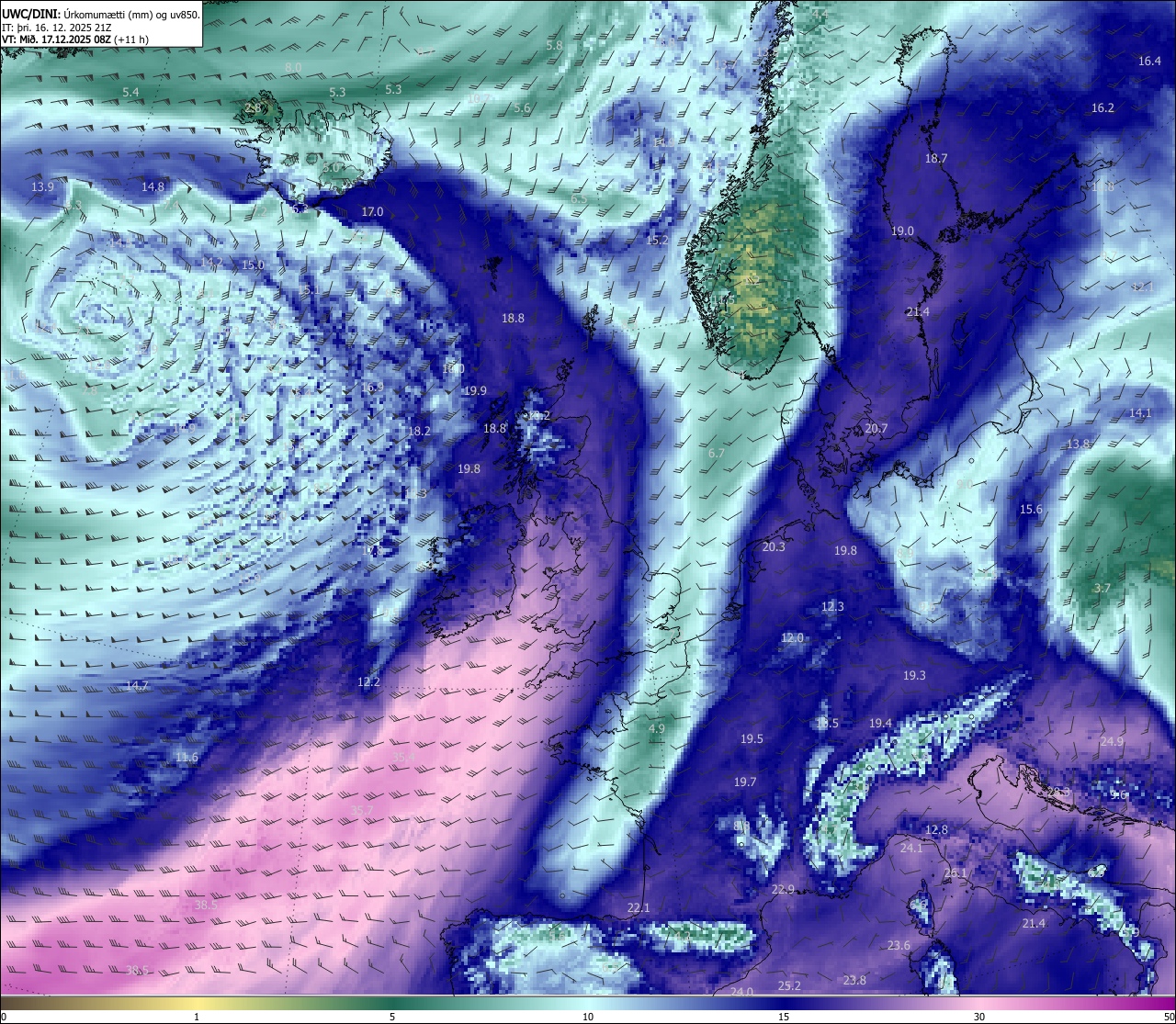Select the 11.6 value label
The width and height of the screenshot is (1176, 1024).
(187, 758)
